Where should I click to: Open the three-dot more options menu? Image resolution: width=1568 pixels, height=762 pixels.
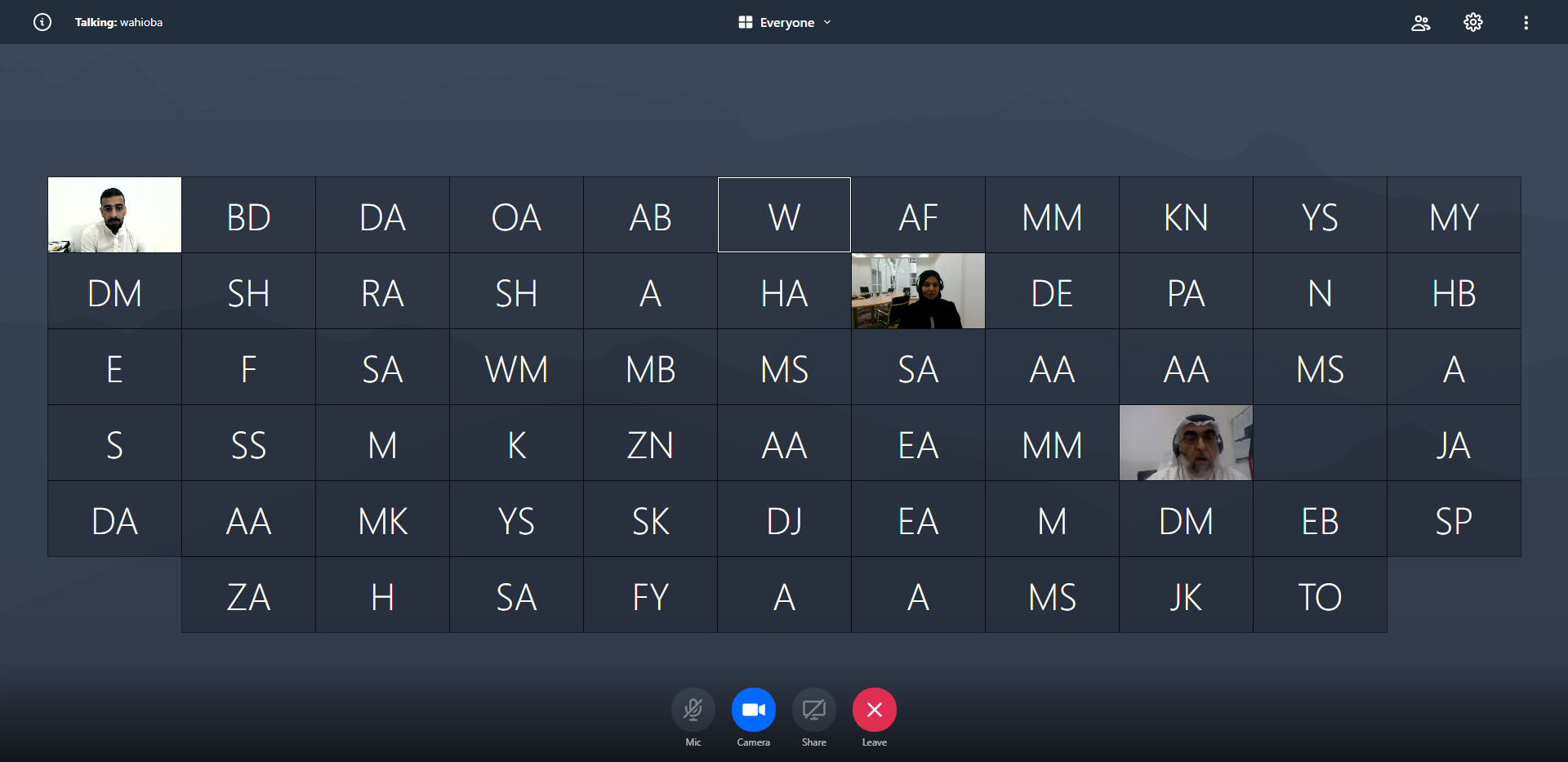click(1526, 23)
